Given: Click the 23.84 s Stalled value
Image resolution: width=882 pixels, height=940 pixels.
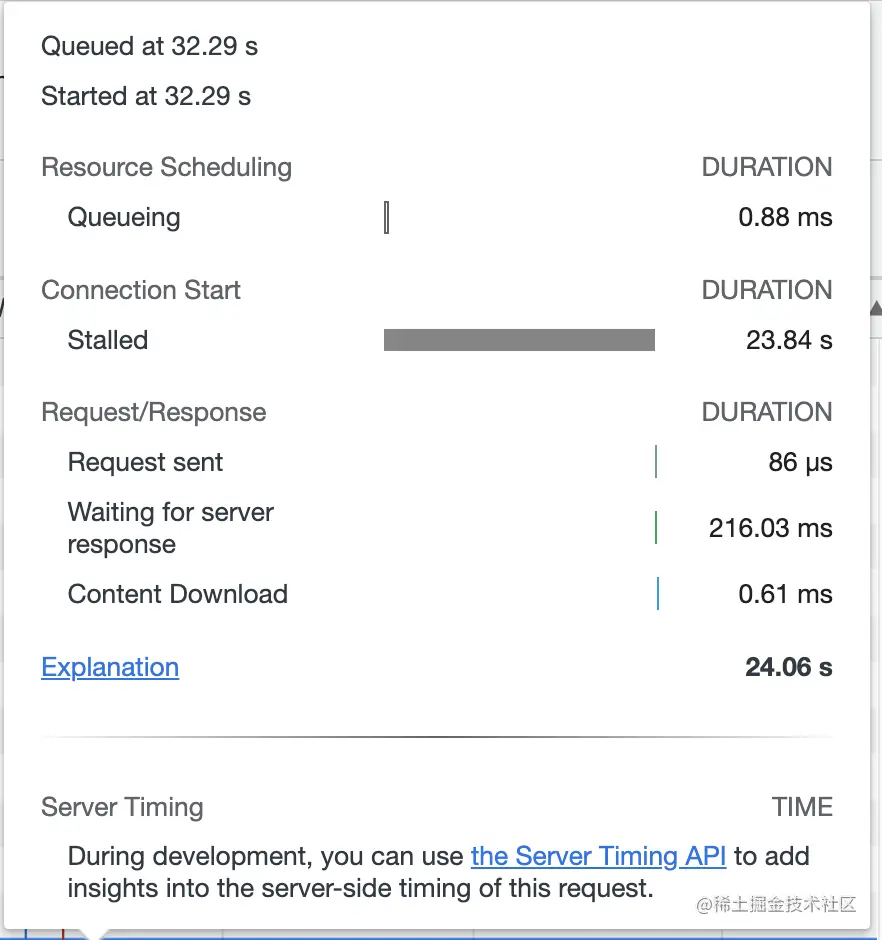Looking at the screenshot, I should click(x=789, y=340).
